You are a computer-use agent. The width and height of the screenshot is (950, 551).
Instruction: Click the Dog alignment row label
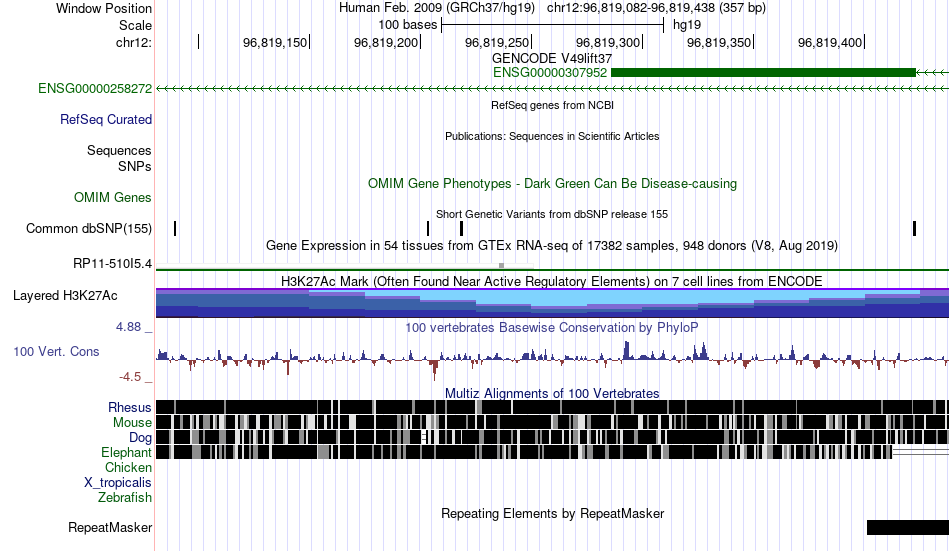click(141, 438)
